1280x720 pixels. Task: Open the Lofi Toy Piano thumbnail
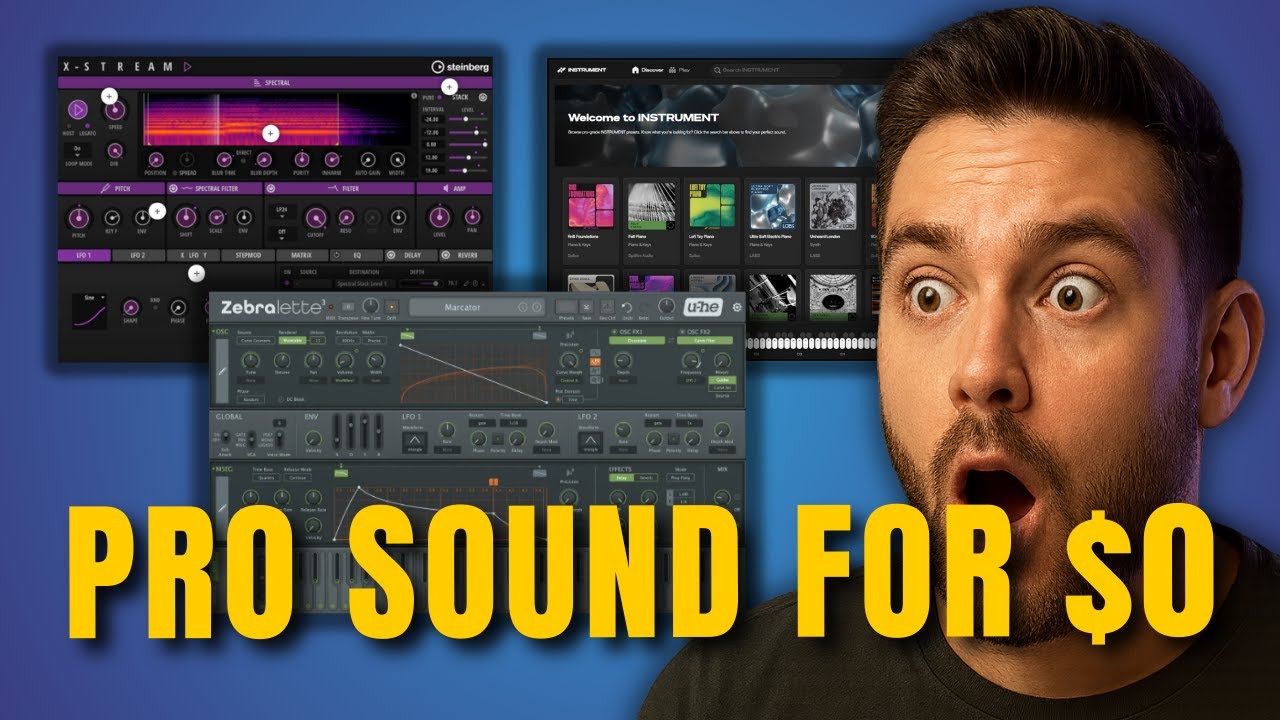point(712,206)
